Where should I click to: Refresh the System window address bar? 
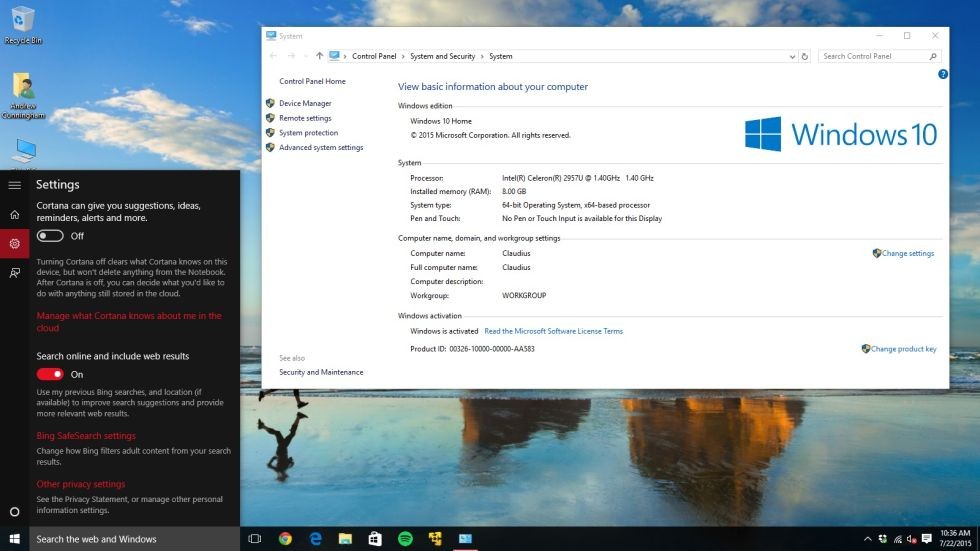click(805, 56)
